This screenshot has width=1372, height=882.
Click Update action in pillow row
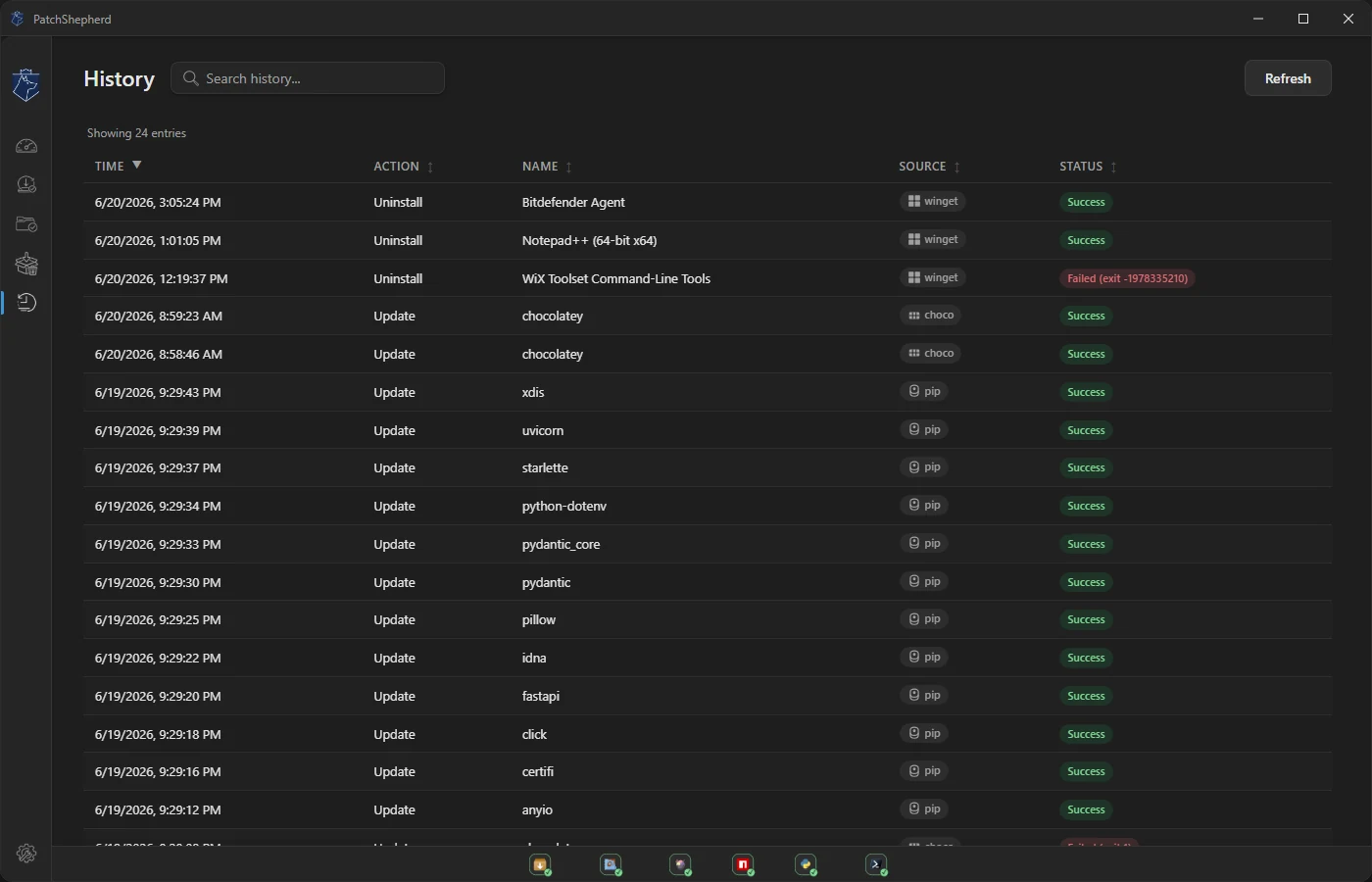pos(394,619)
